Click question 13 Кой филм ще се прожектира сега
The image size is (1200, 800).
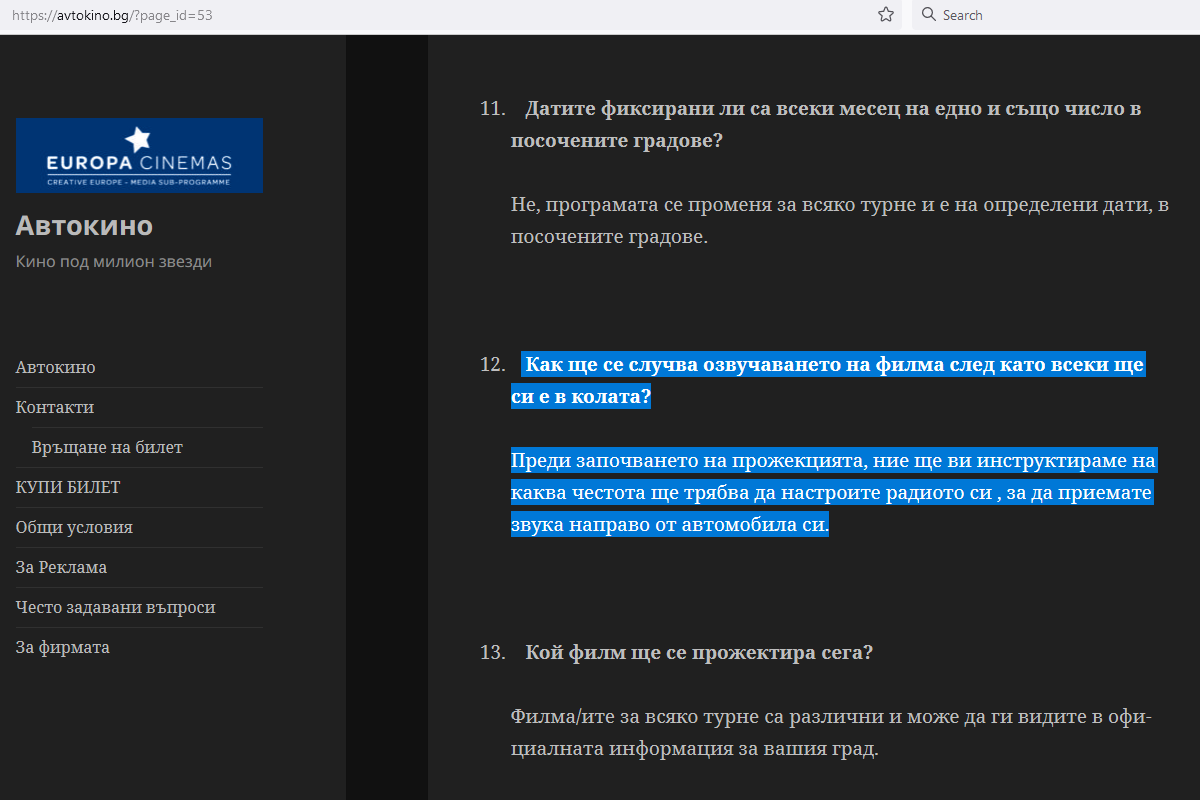coord(699,652)
